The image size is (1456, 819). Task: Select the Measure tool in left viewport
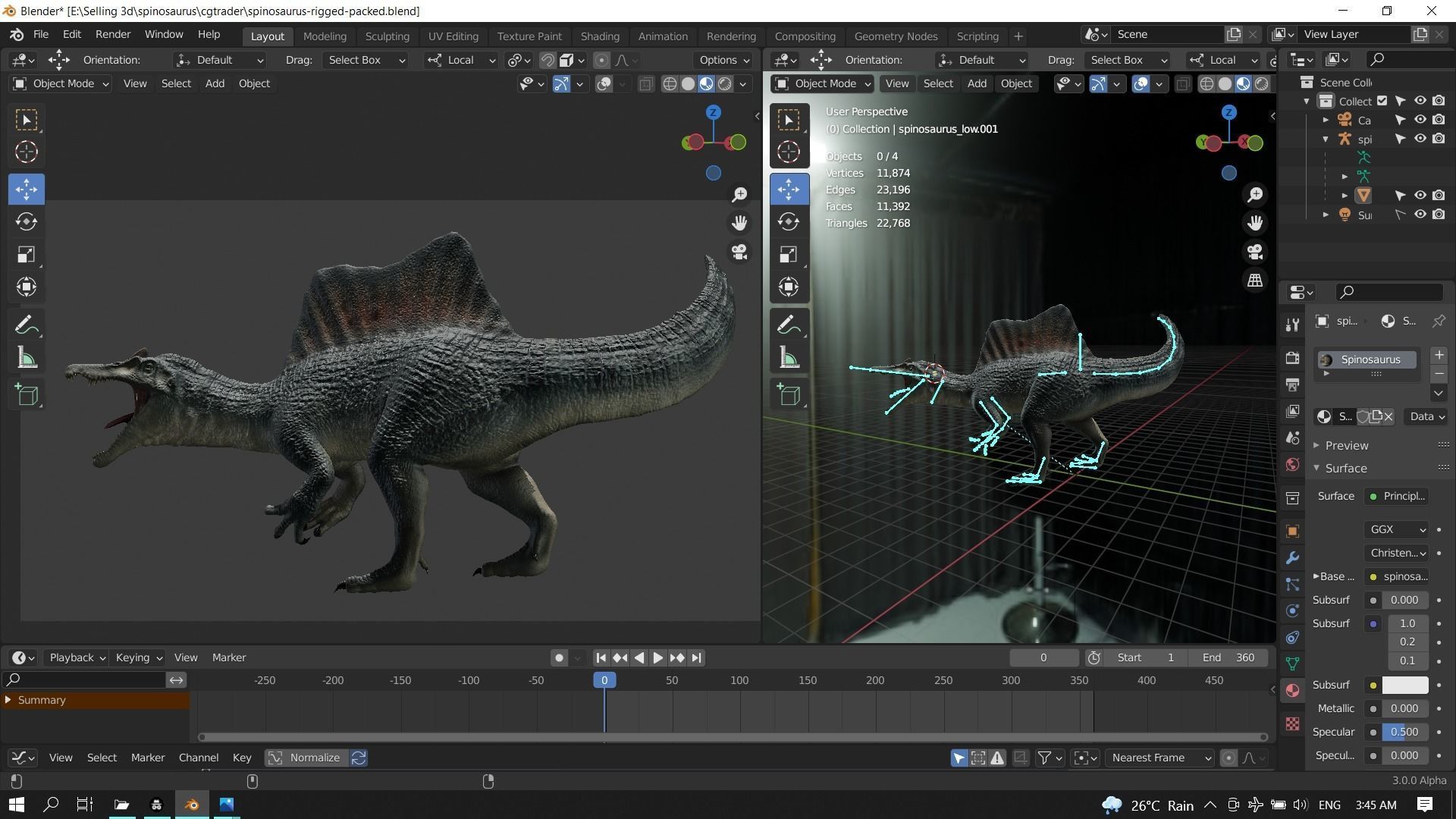point(27,358)
